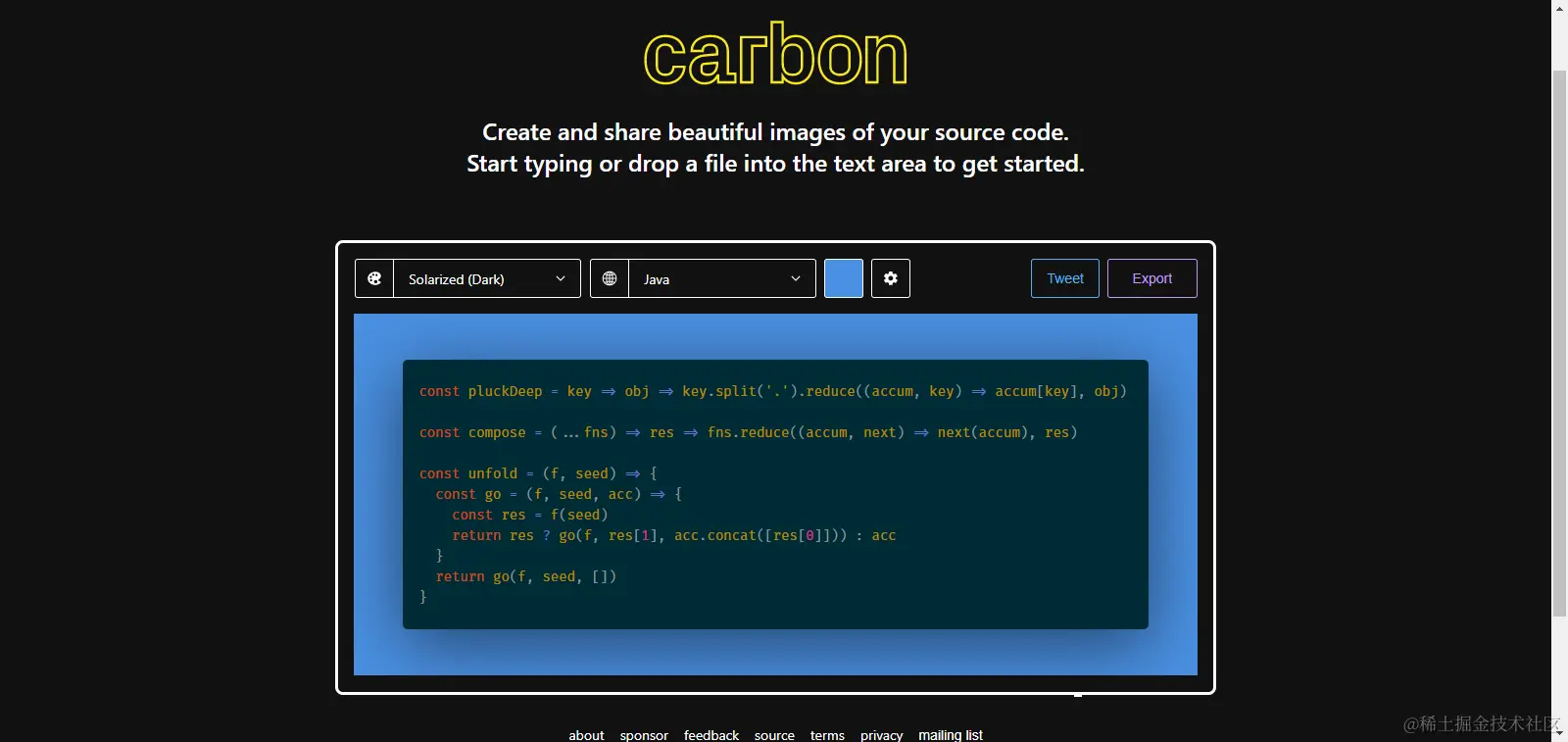Open the sponsor footer link
The image size is (1568, 742).
644,735
